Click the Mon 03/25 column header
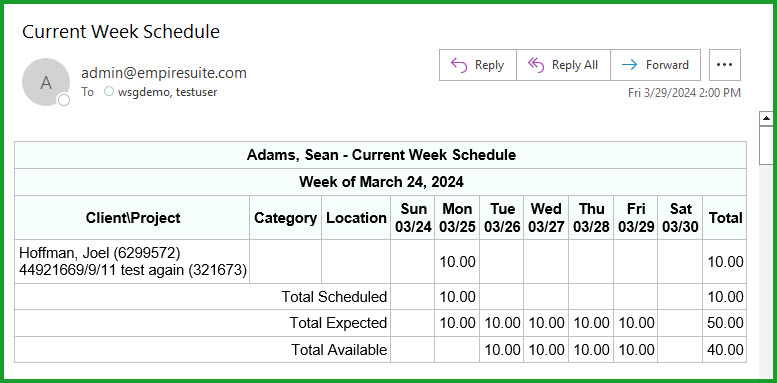The height and width of the screenshot is (383, 777). (457, 218)
